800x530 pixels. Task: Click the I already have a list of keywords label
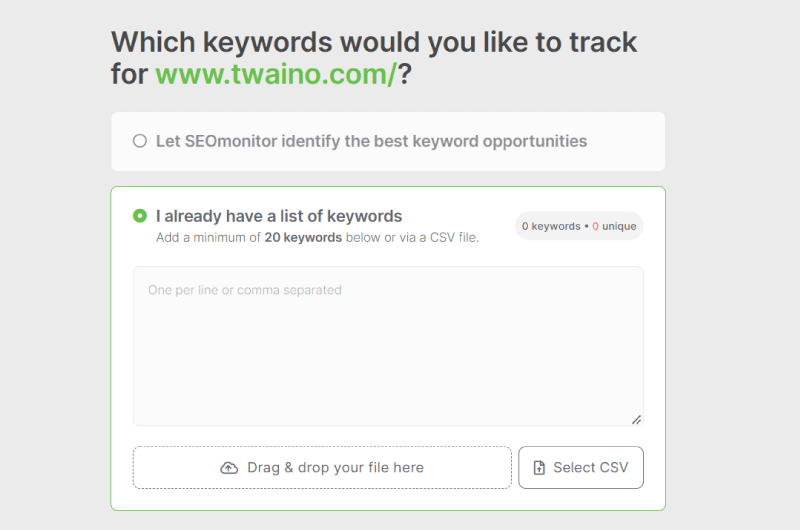coord(279,216)
